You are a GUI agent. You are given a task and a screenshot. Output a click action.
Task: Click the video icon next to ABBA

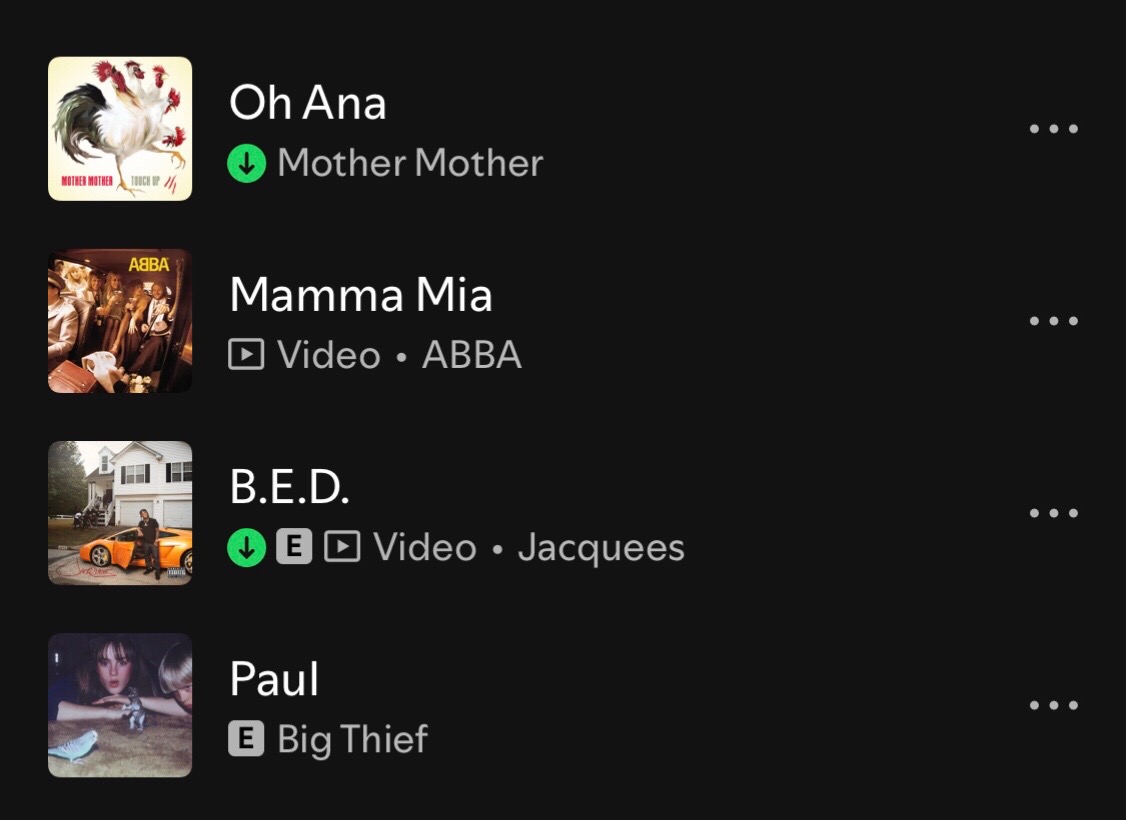(246, 355)
